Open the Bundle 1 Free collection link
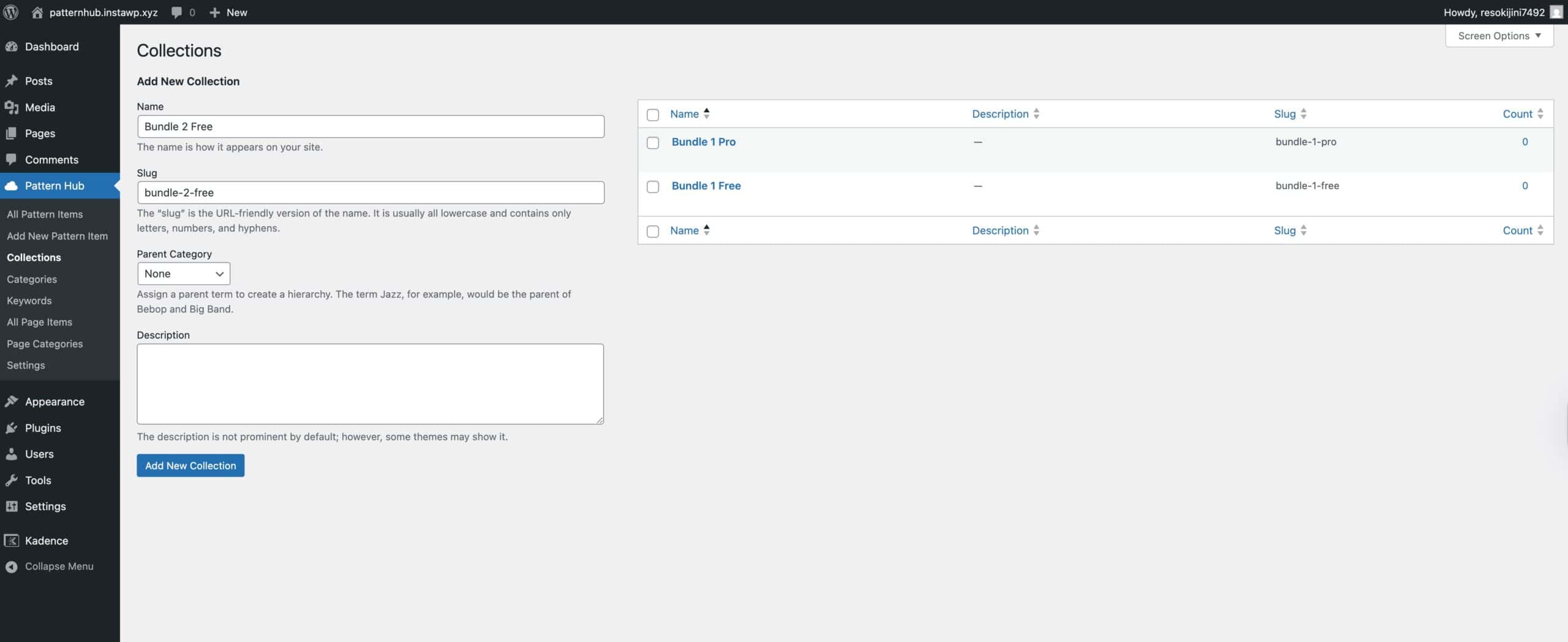1568x642 pixels. (x=706, y=186)
